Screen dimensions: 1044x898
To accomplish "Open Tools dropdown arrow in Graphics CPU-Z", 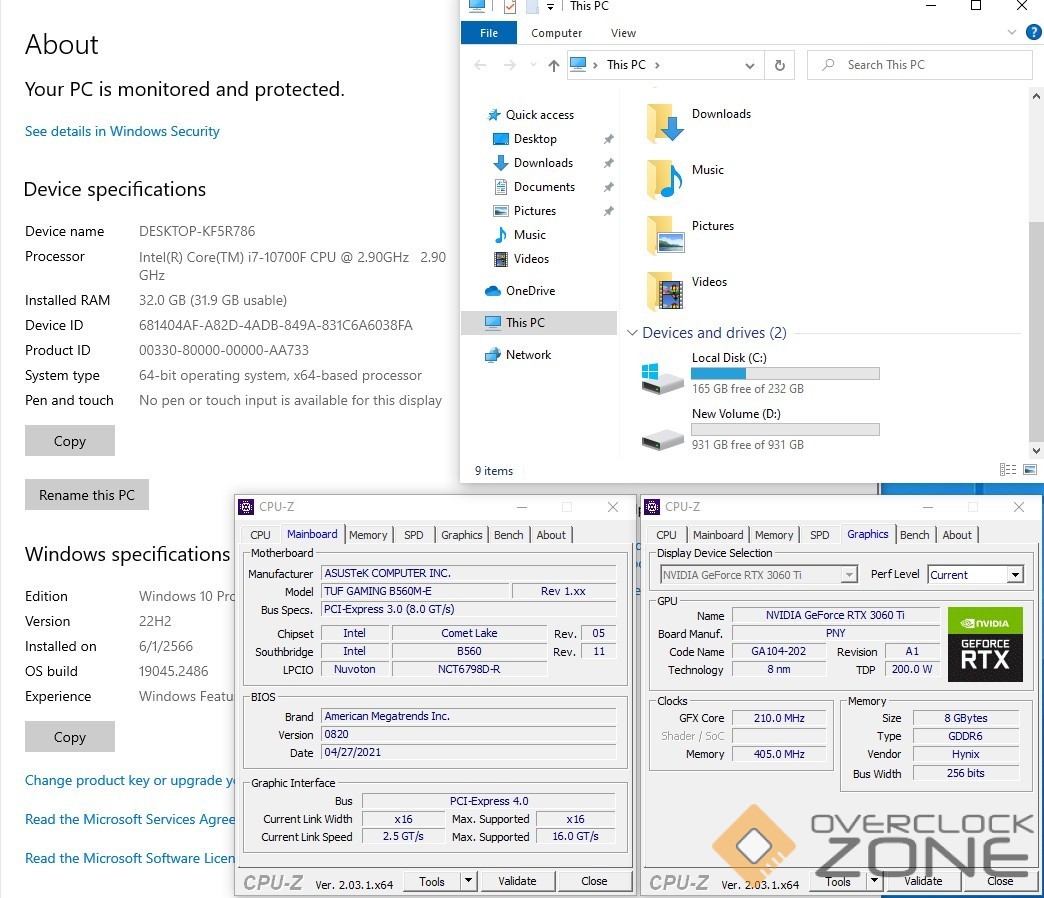I will (x=874, y=881).
